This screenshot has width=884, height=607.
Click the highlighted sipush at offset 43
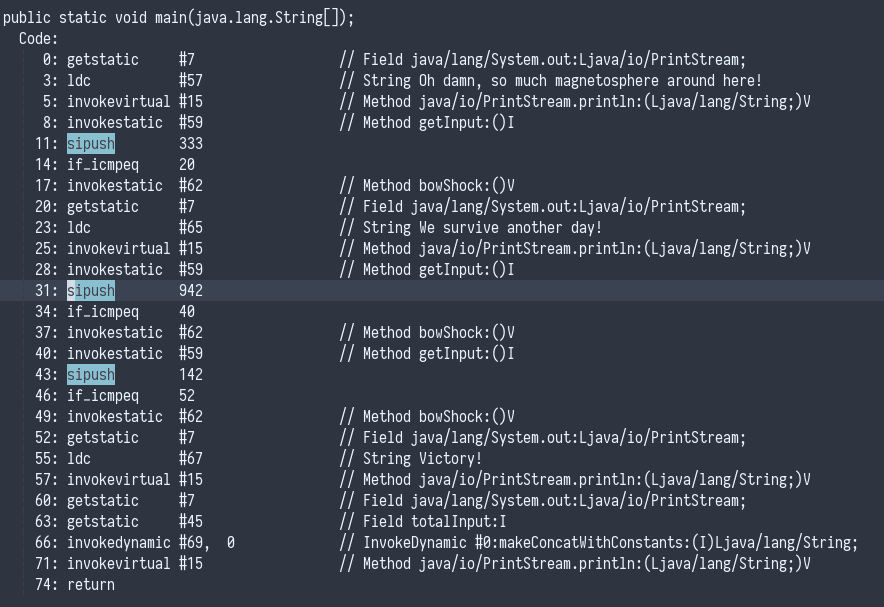91,374
